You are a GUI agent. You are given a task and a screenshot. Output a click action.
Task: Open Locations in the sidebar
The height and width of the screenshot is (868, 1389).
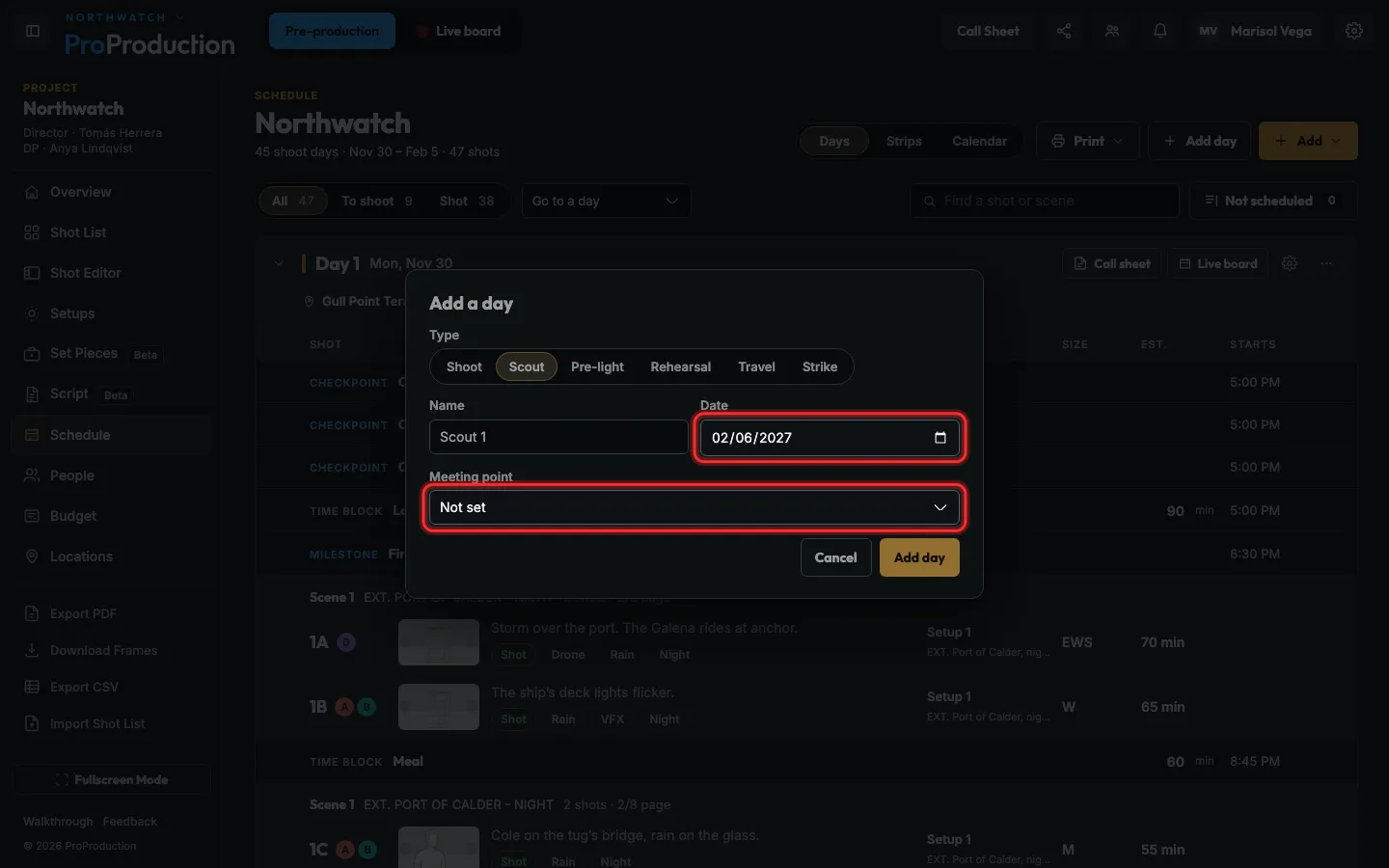[x=112, y=556]
